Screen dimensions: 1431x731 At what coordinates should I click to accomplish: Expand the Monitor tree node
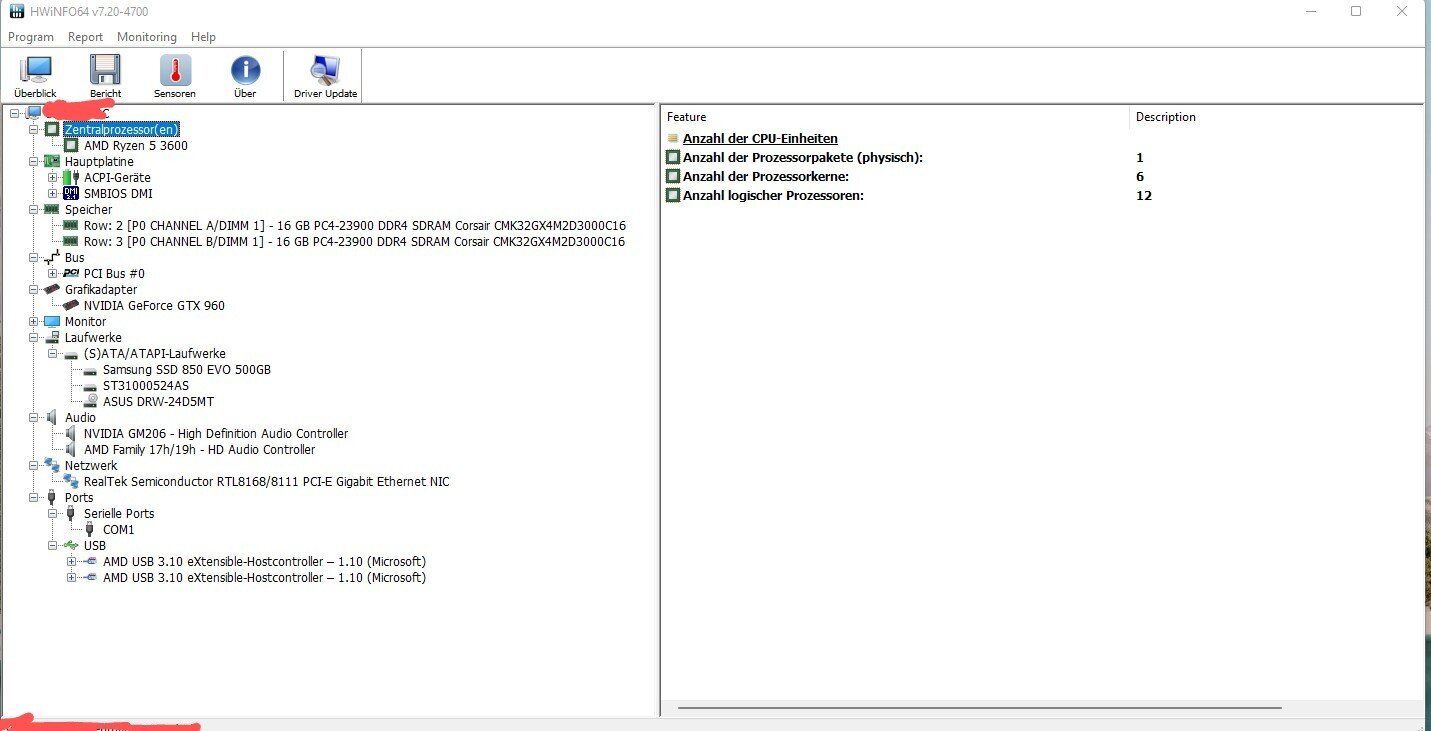pos(34,322)
